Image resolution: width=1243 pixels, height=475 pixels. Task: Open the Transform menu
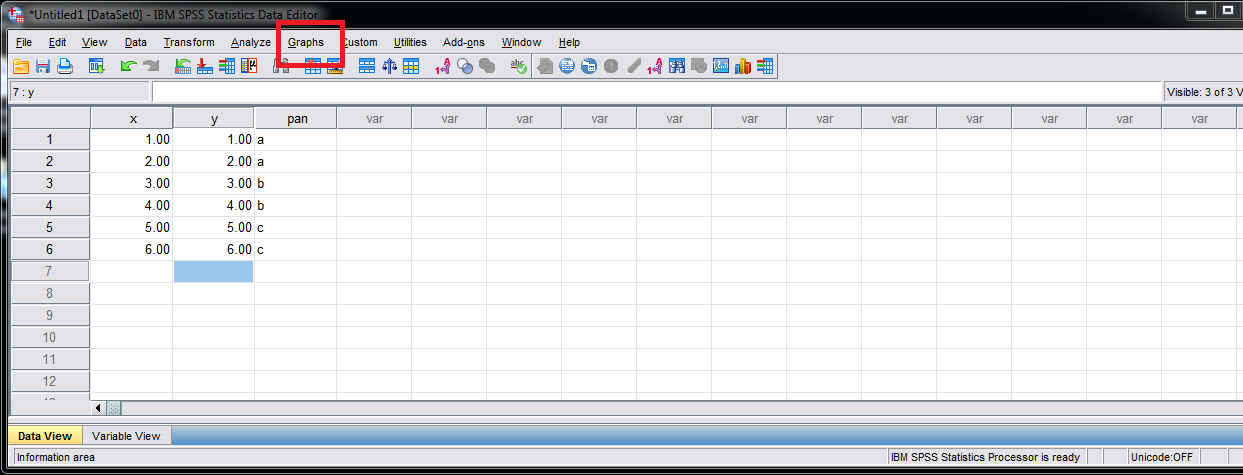[x=189, y=42]
